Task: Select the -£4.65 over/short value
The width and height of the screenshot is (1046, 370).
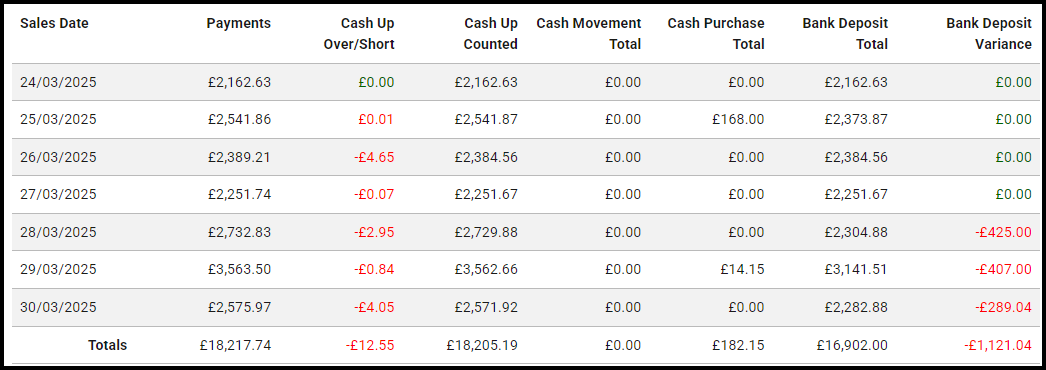Action: coord(374,157)
